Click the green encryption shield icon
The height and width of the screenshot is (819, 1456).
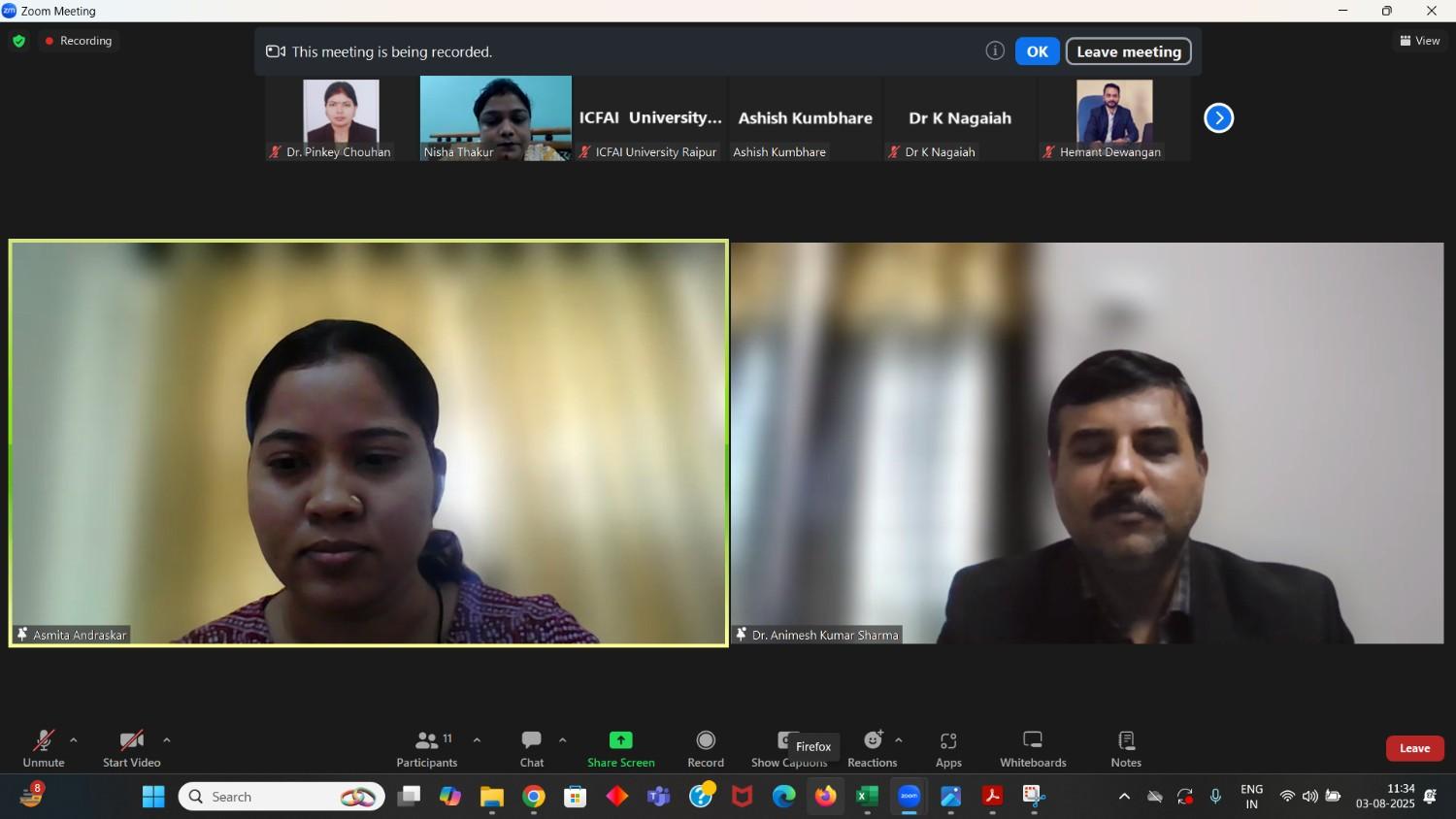click(18, 41)
